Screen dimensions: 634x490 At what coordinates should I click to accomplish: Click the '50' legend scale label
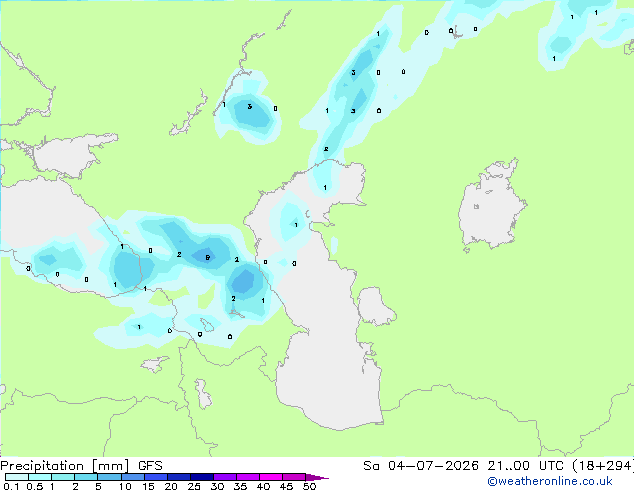click(309, 486)
